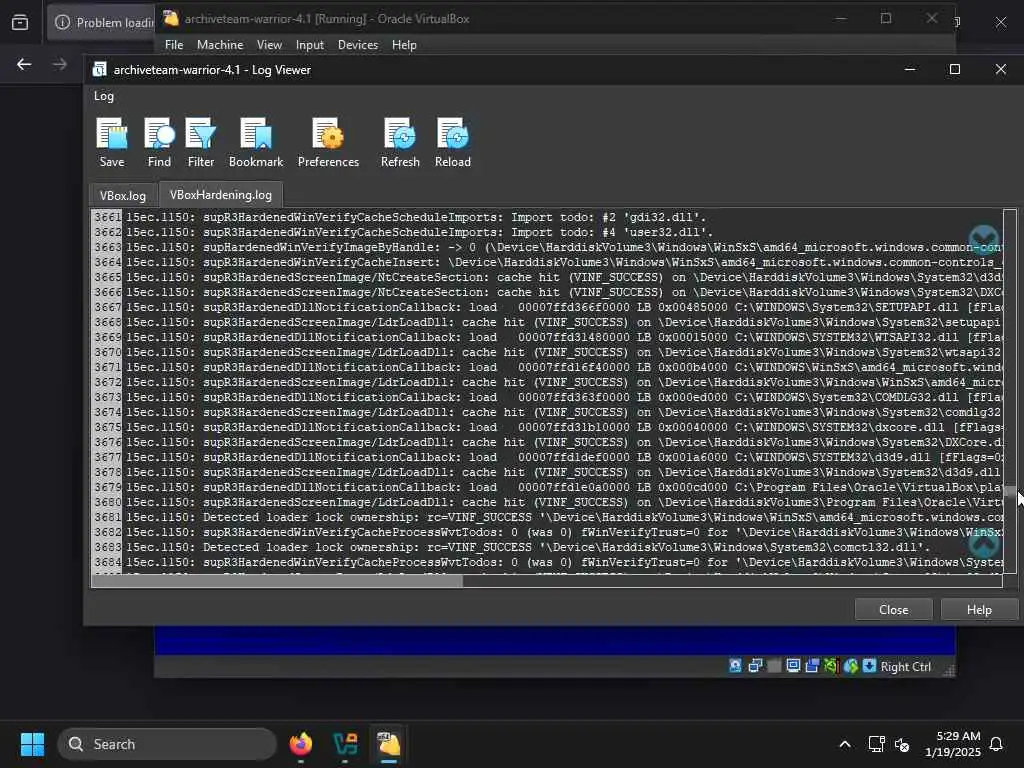The width and height of the screenshot is (1024, 768).
Task: Click the display status bar icon
Action: tap(793, 665)
